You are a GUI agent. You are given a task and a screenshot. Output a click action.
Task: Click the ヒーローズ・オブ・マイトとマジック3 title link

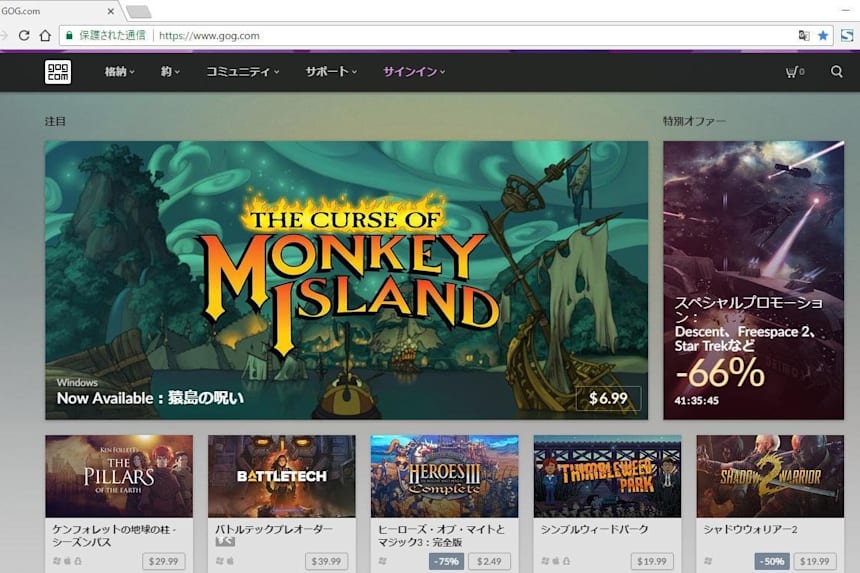pyautogui.click(x=441, y=535)
